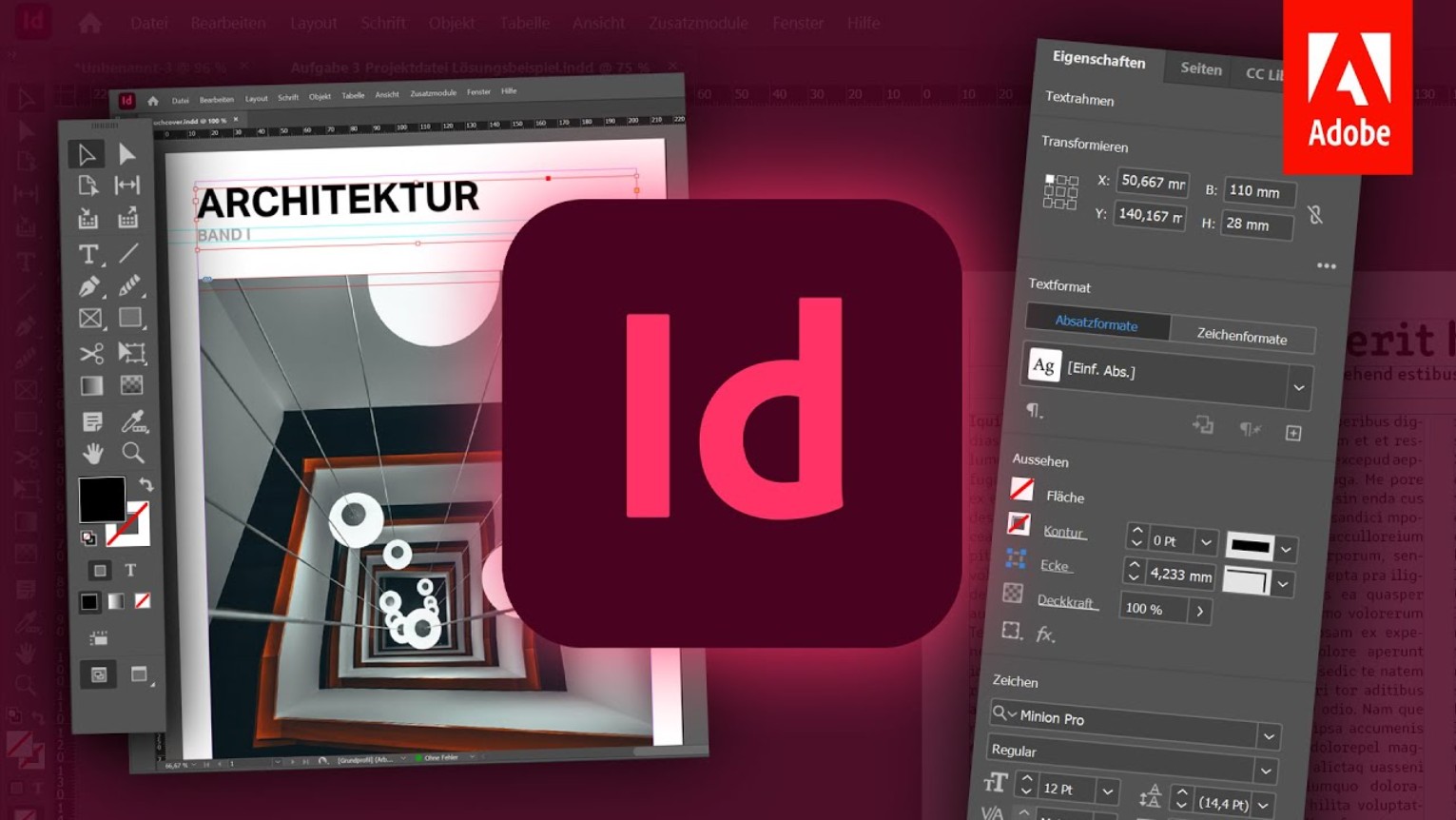Open the Ecke corner options link

pyautogui.click(x=1055, y=565)
